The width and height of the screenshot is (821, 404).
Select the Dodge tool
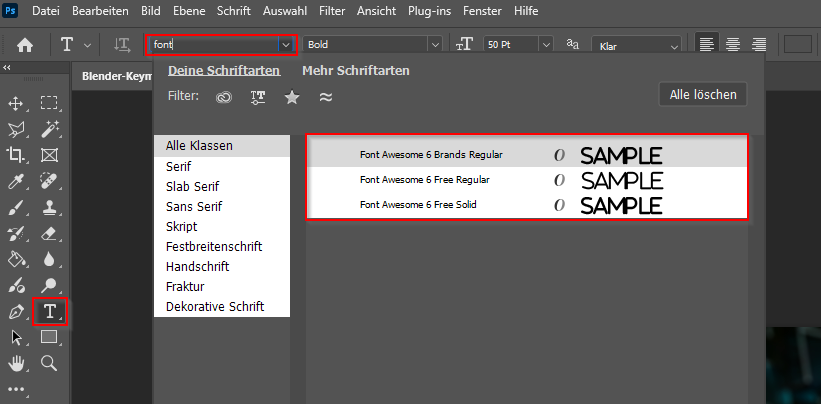click(x=49, y=285)
